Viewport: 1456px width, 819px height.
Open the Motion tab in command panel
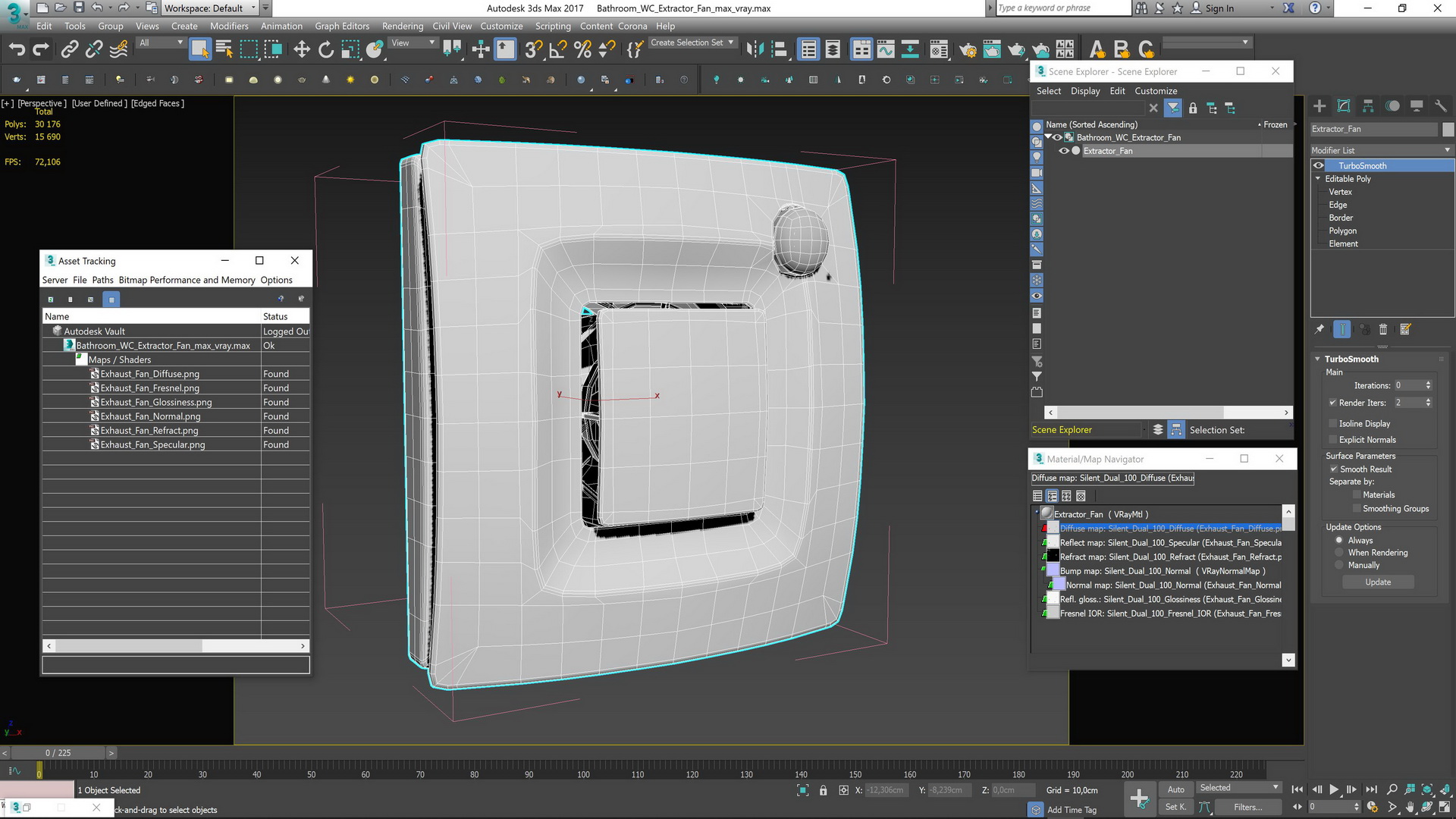(x=1392, y=106)
